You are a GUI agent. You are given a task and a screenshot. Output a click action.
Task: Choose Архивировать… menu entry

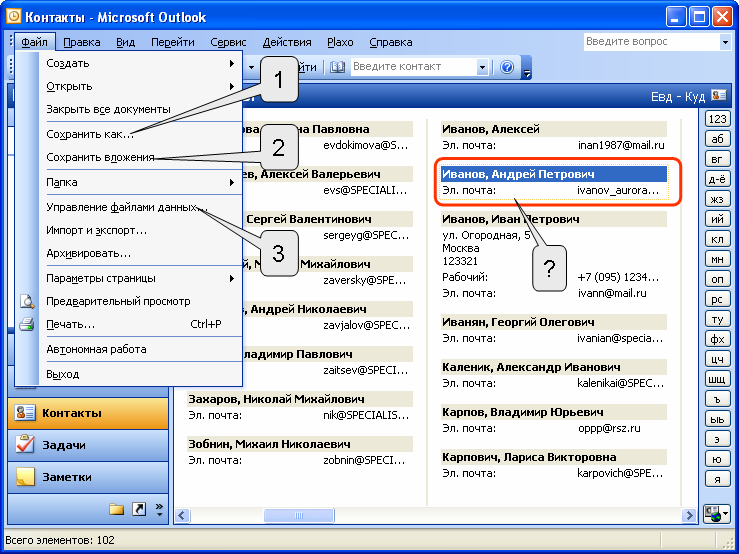(140, 253)
